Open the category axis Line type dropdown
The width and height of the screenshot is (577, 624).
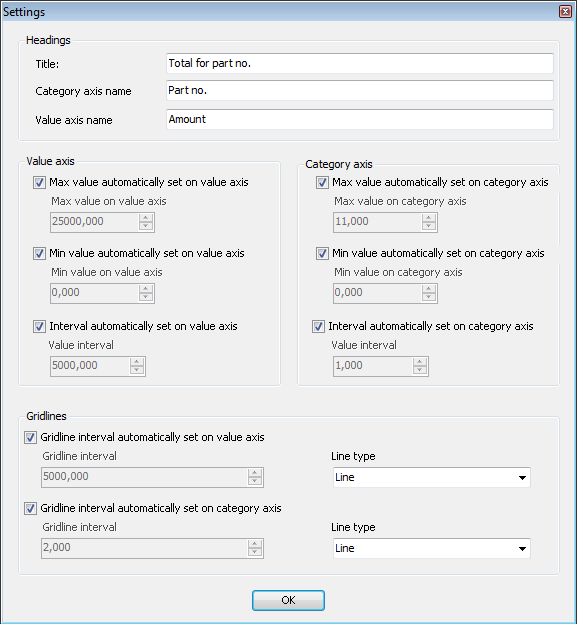pyautogui.click(x=432, y=548)
